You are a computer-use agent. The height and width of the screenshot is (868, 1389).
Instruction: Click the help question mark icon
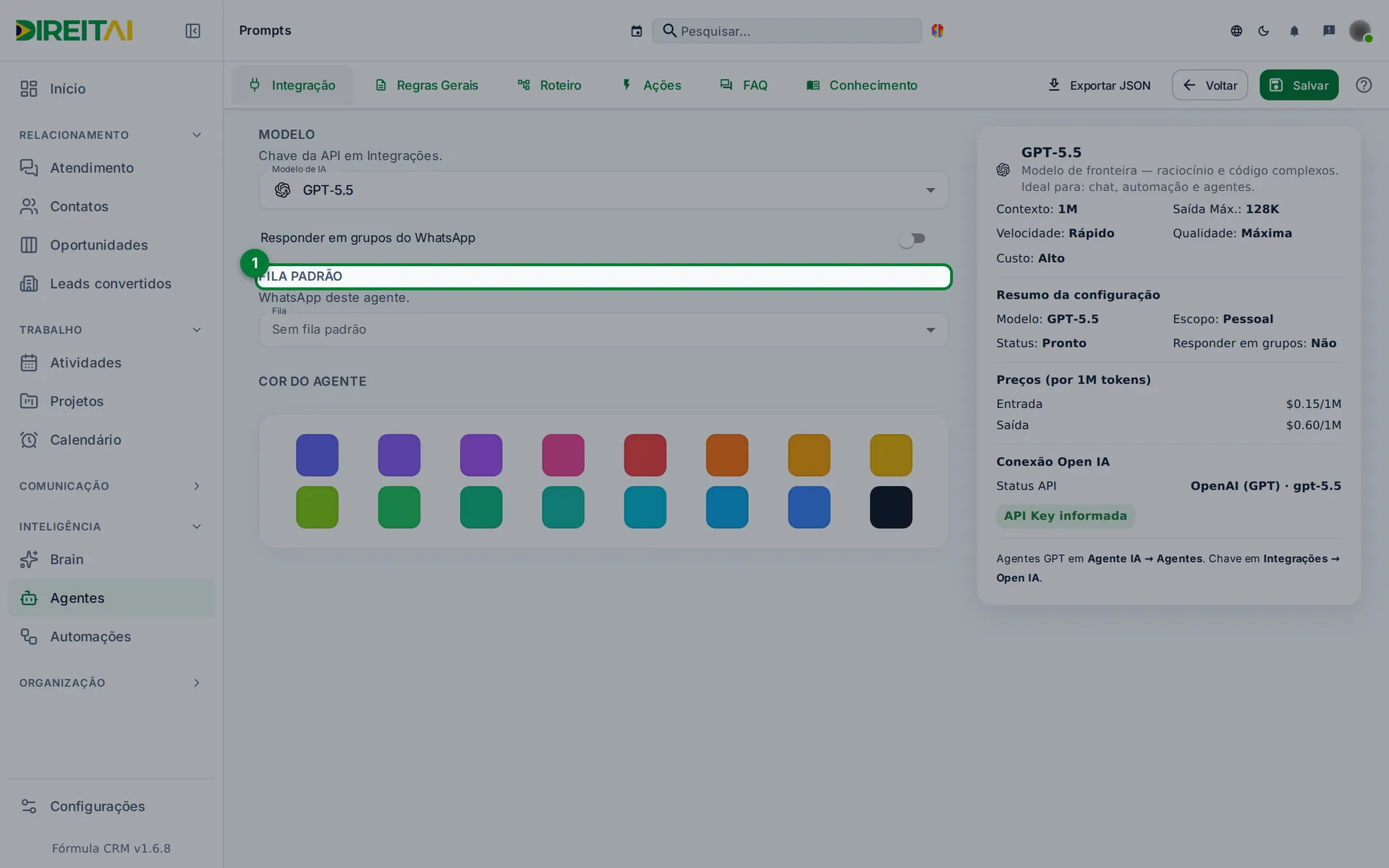pyautogui.click(x=1364, y=85)
